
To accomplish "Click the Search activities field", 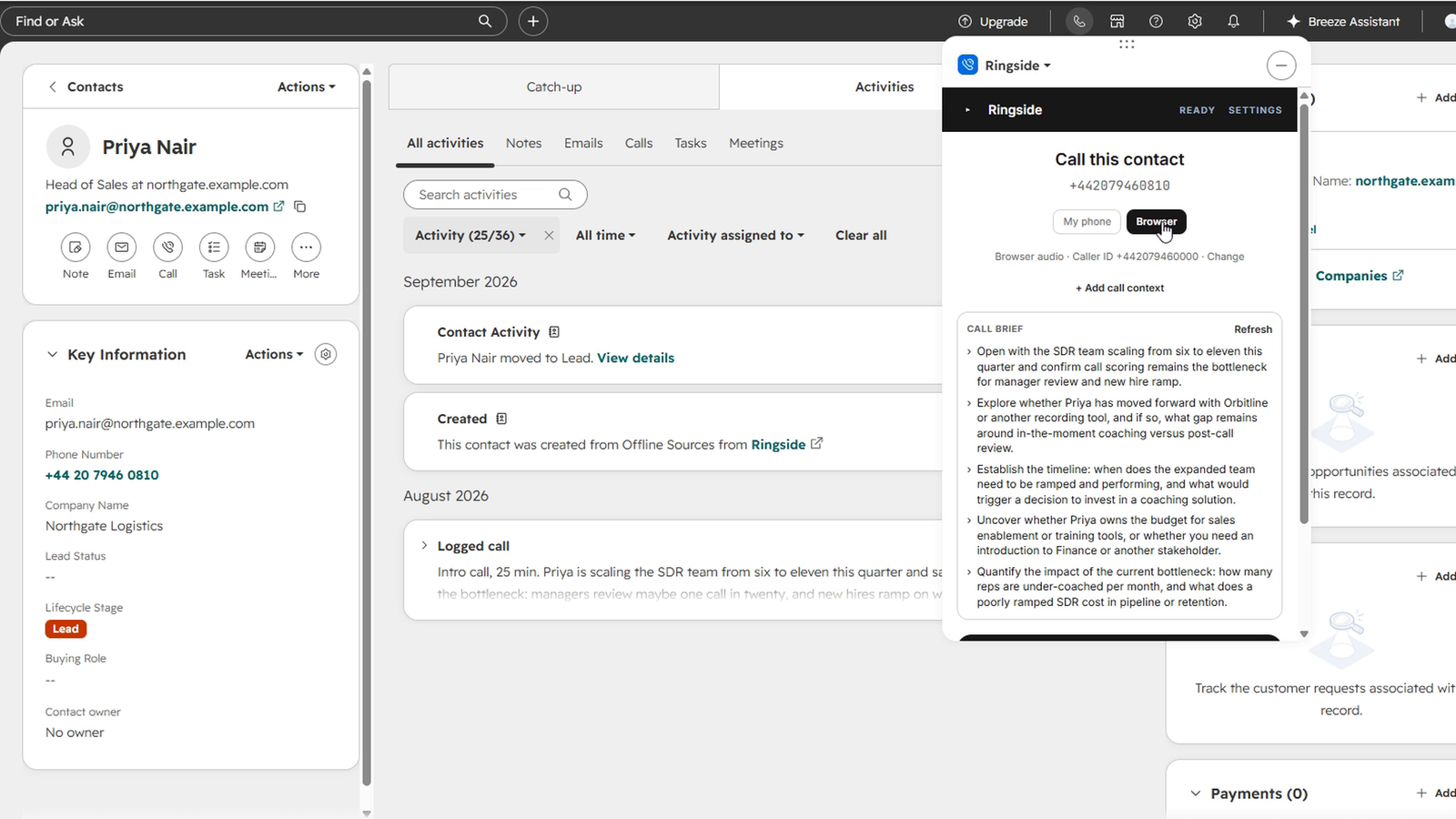I will pos(495,195).
